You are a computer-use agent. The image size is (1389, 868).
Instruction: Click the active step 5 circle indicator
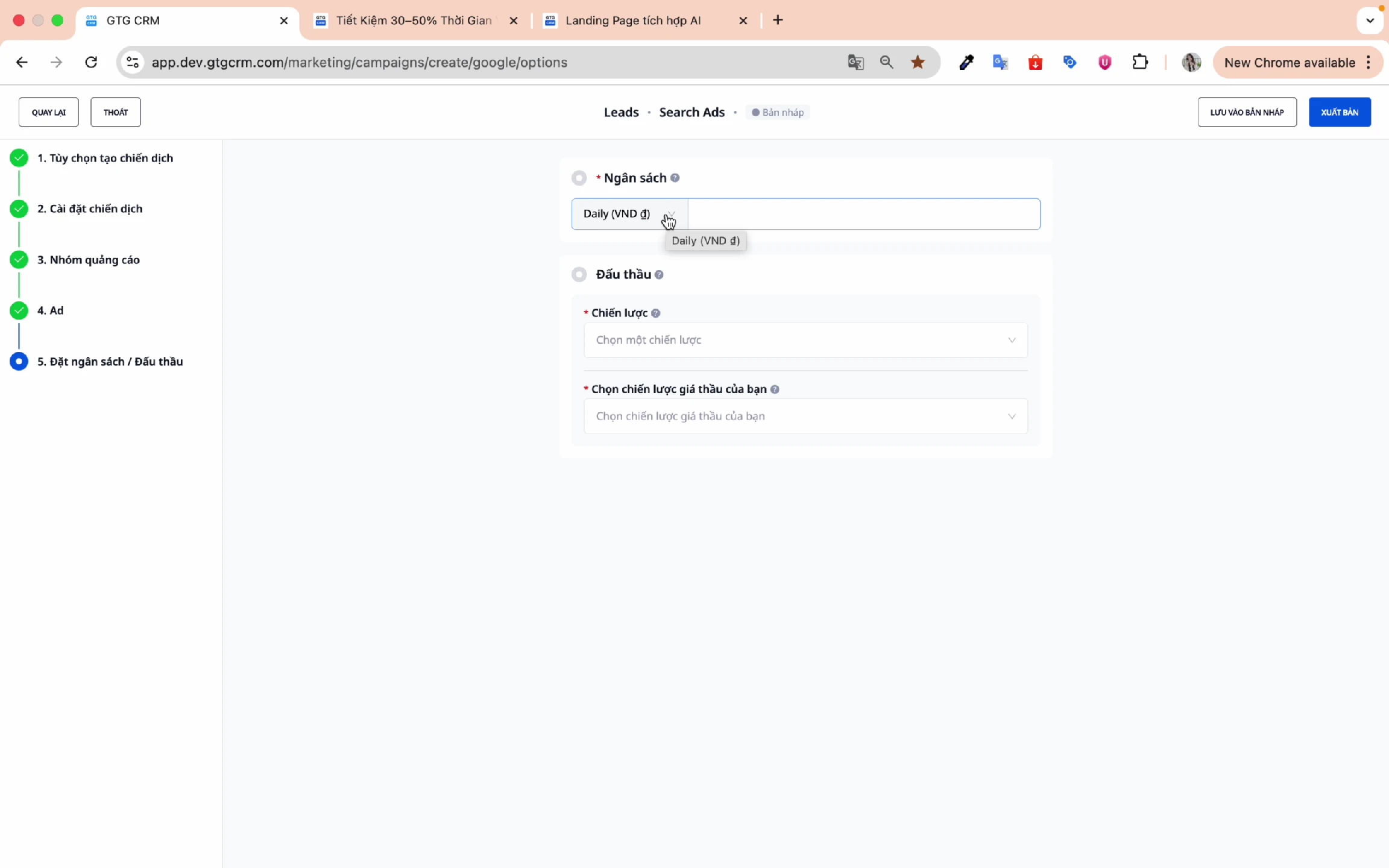(x=19, y=362)
